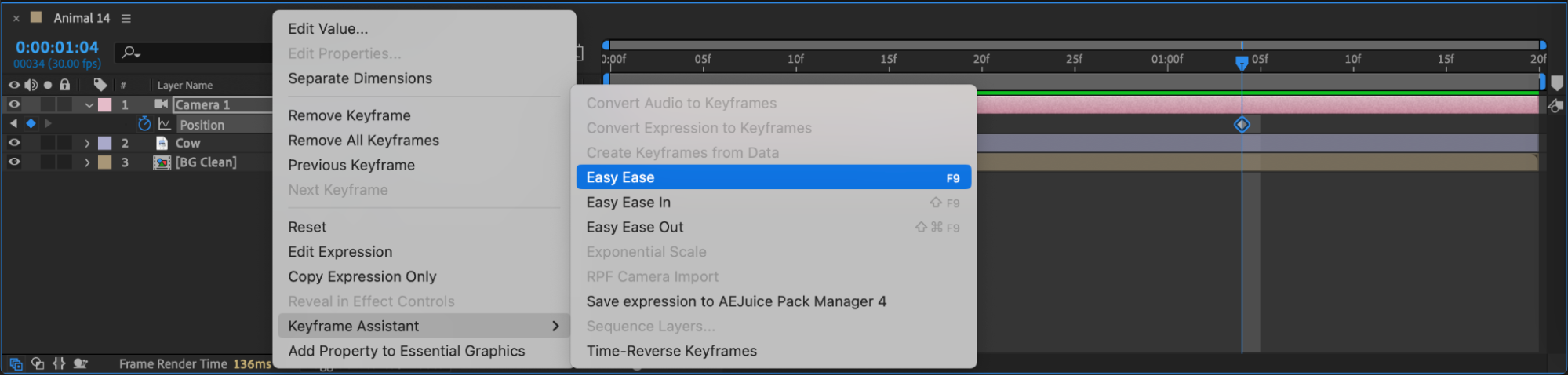
Task: Click the Transfer Controls pane icon
Action: [38, 363]
